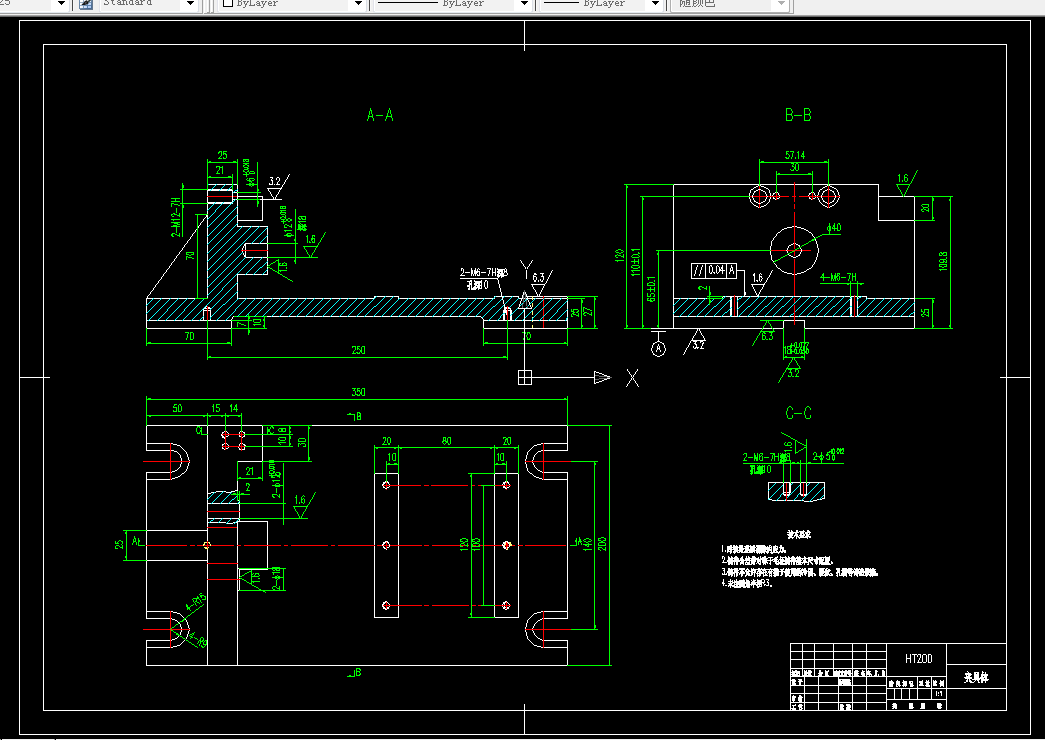Image resolution: width=1045 pixels, height=740 pixels.
Task: Select the 200 overall width dimension
Action: (x=602, y=543)
